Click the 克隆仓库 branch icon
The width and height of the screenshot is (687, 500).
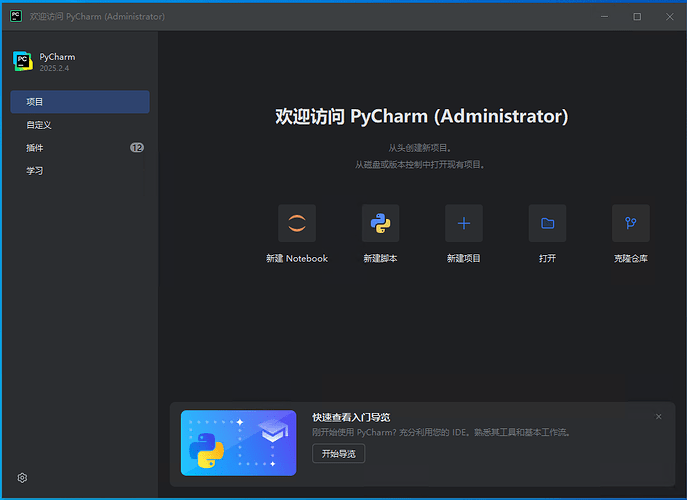[x=630, y=223]
